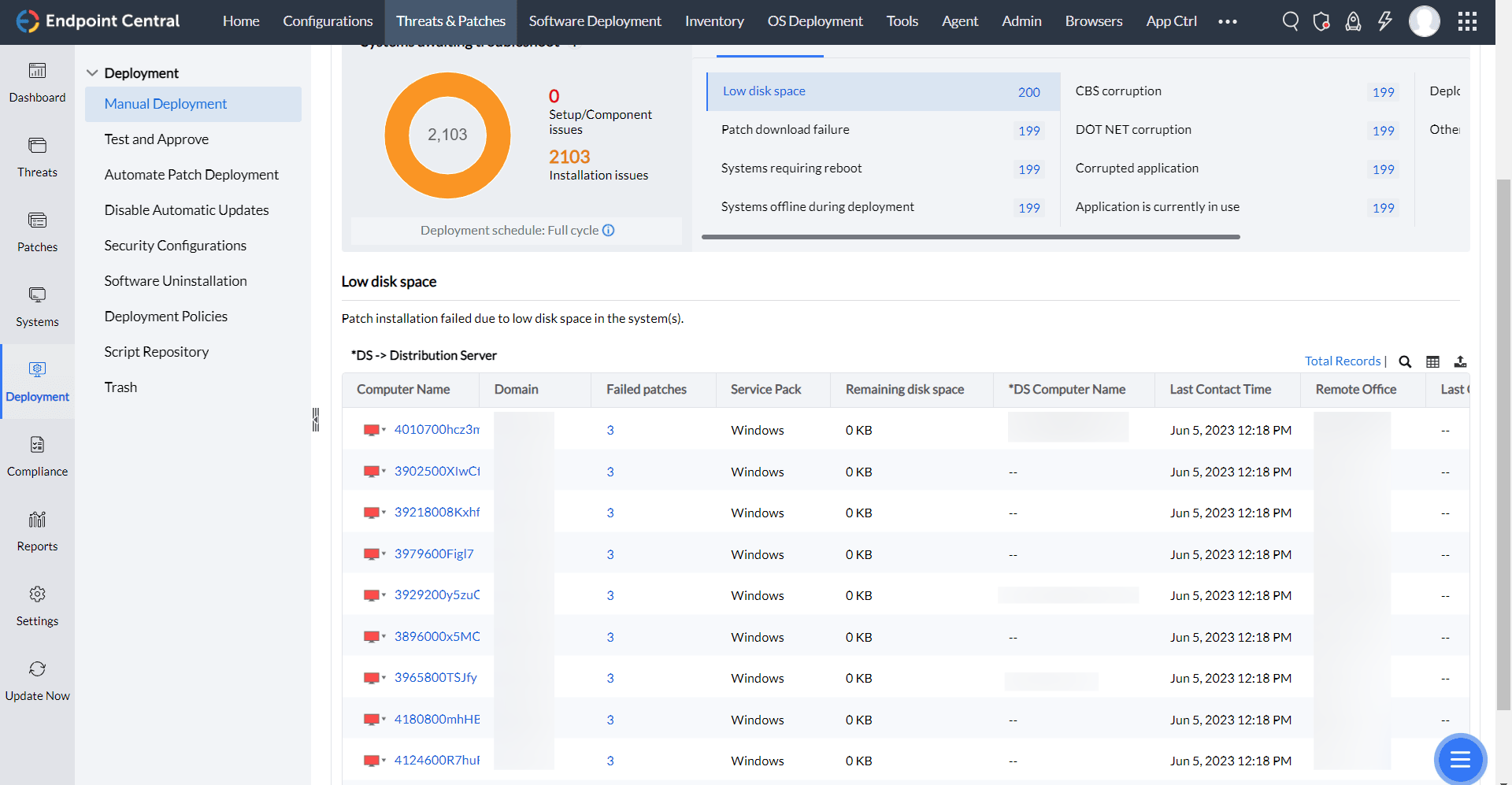
Task: Open the Software Deployment tab
Action: [x=595, y=21]
